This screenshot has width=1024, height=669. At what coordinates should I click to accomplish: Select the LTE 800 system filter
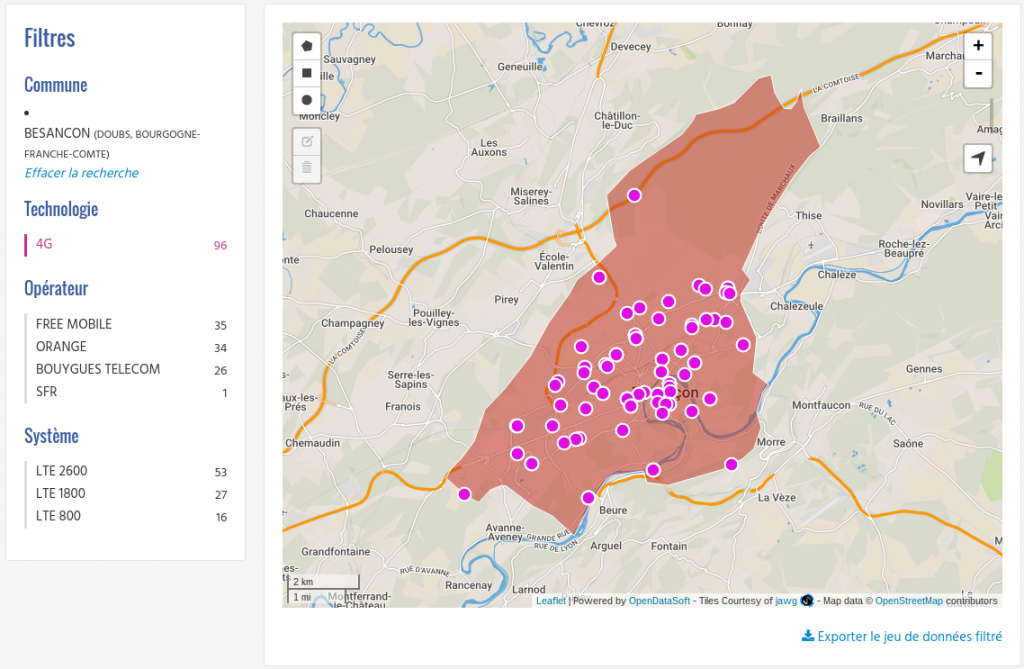[58, 516]
